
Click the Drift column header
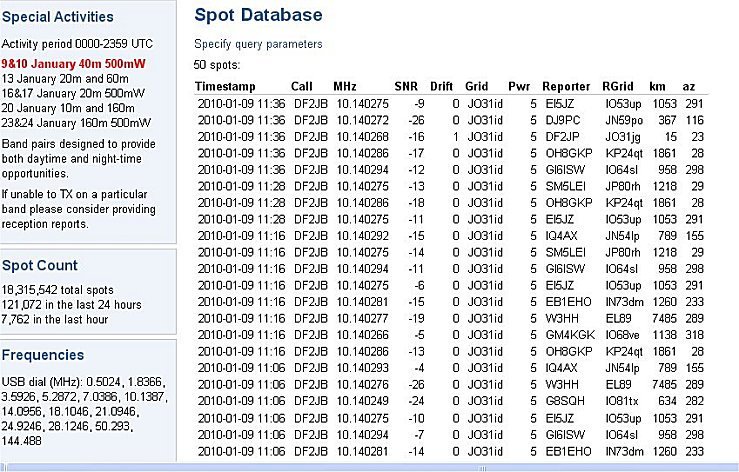click(x=442, y=86)
